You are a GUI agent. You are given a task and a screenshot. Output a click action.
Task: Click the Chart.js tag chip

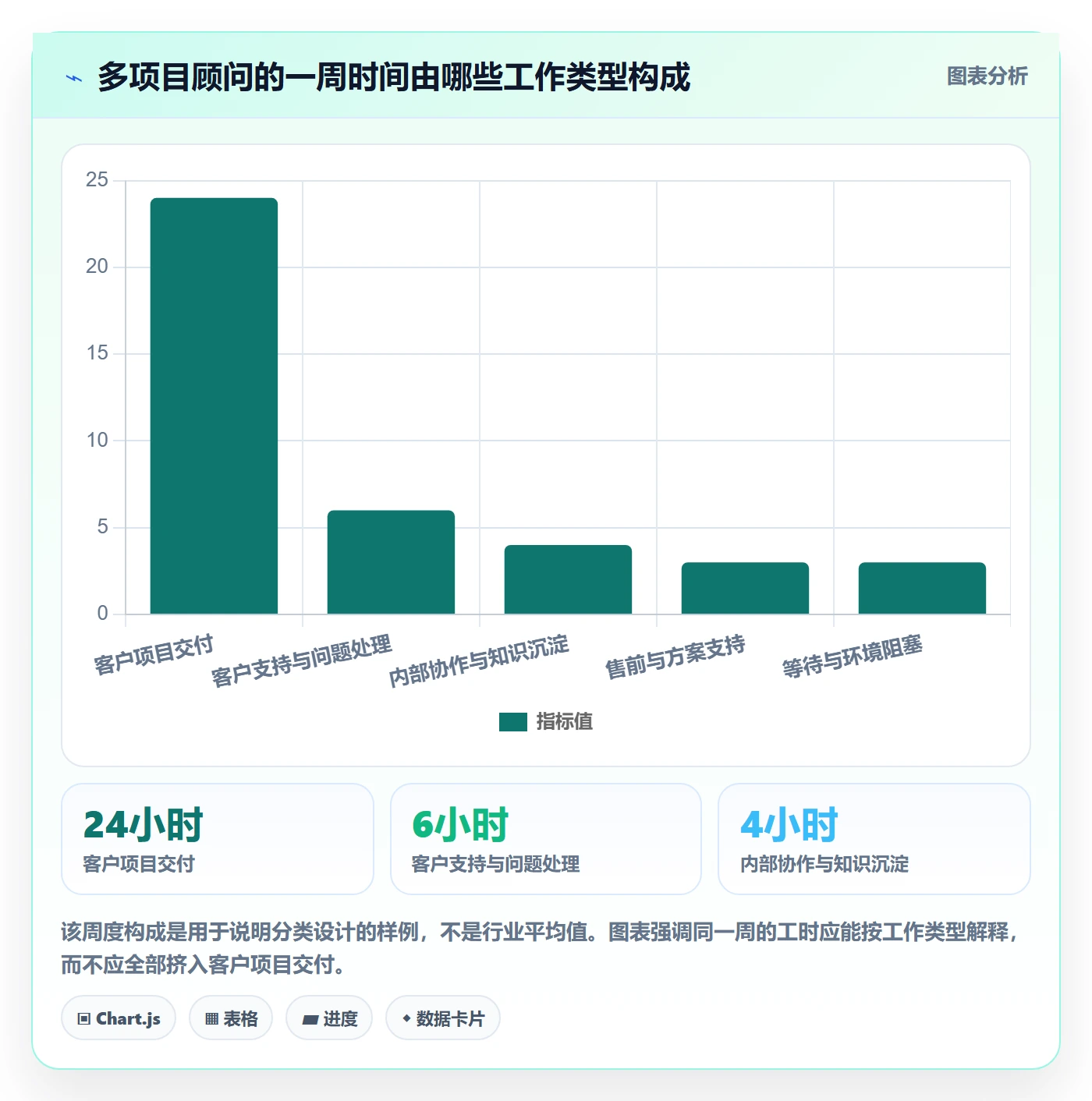pos(119,1018)
